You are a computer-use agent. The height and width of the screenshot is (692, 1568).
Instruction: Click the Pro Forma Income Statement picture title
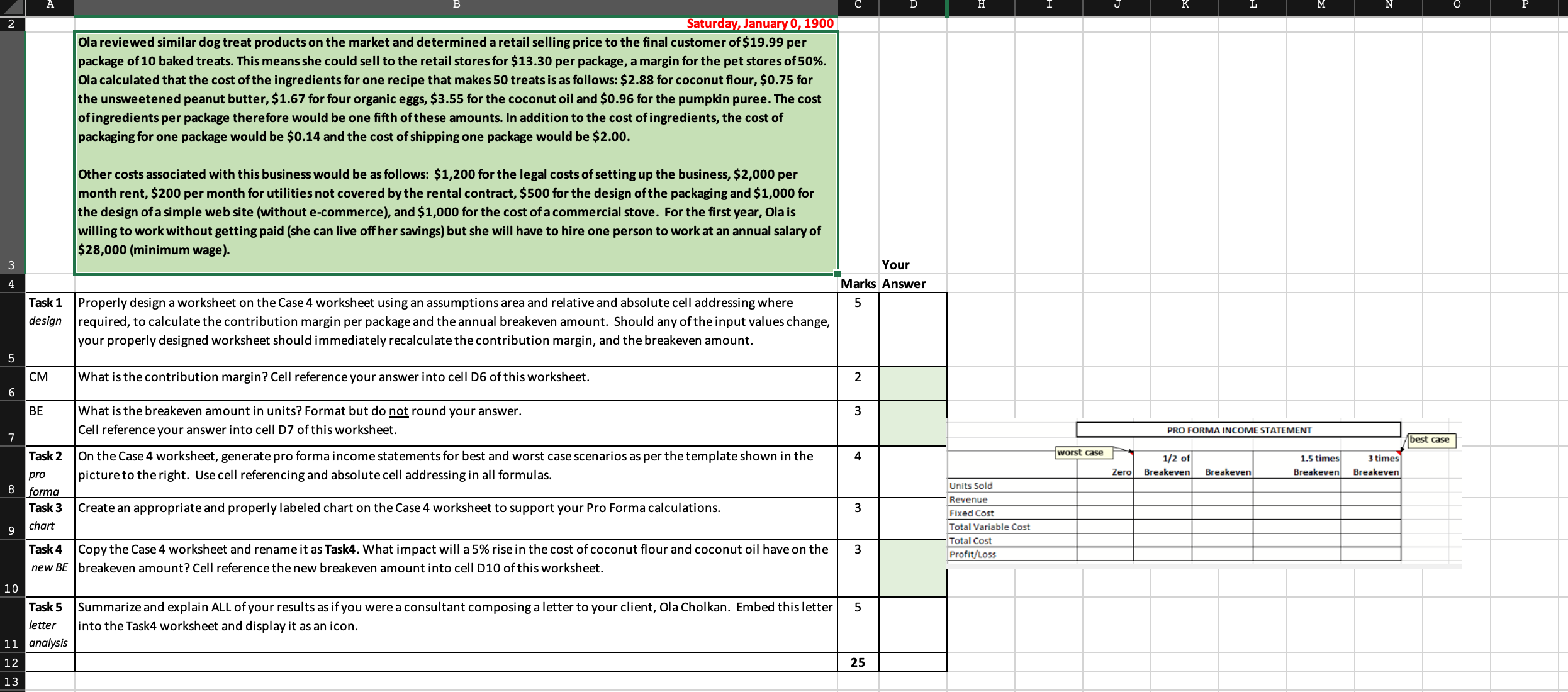[1238, 430]
